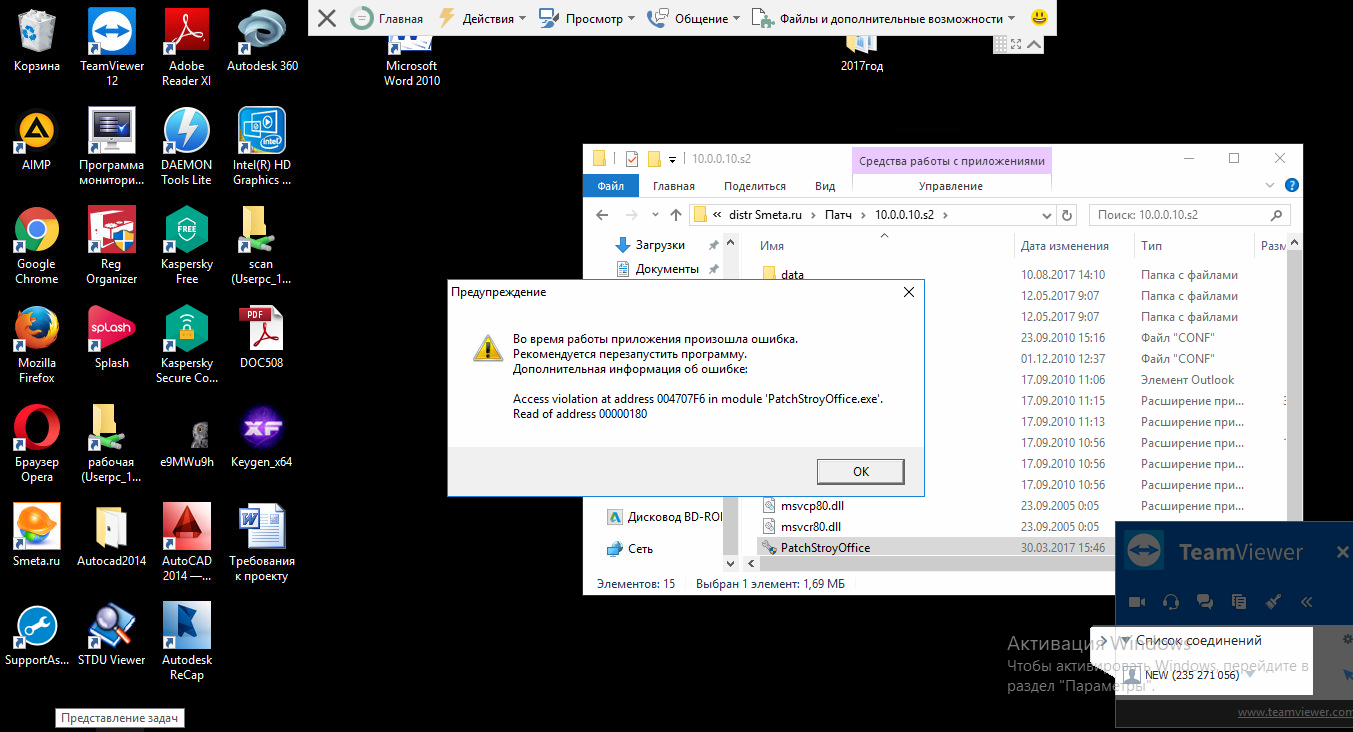The image size is (1353, 732).
Task: Select the STDU Viewer desktop icon
Action: click(x=112, y=634)
